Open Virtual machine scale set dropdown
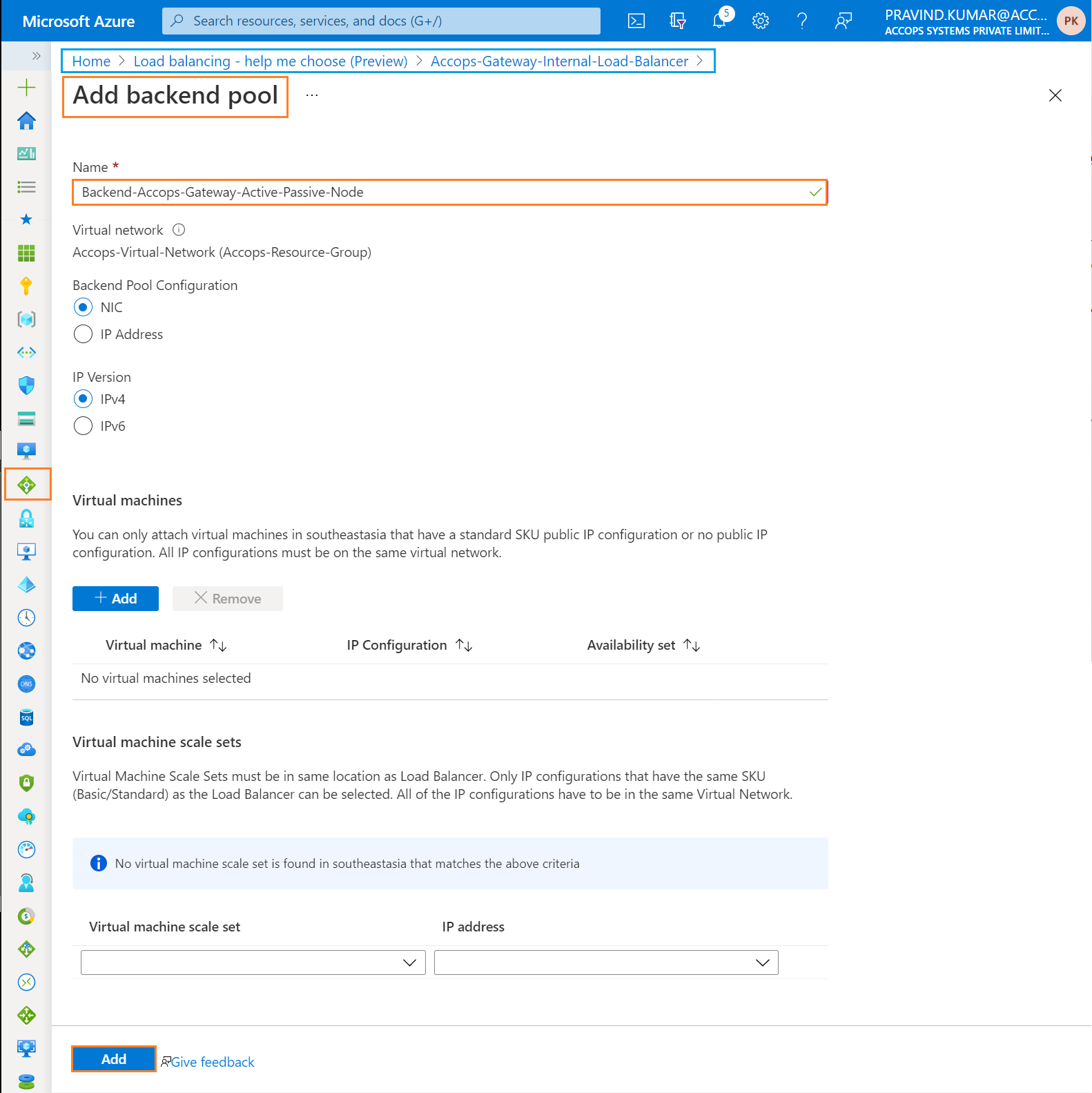Screen dimensions: 1092x1093 tap(253, 963)
